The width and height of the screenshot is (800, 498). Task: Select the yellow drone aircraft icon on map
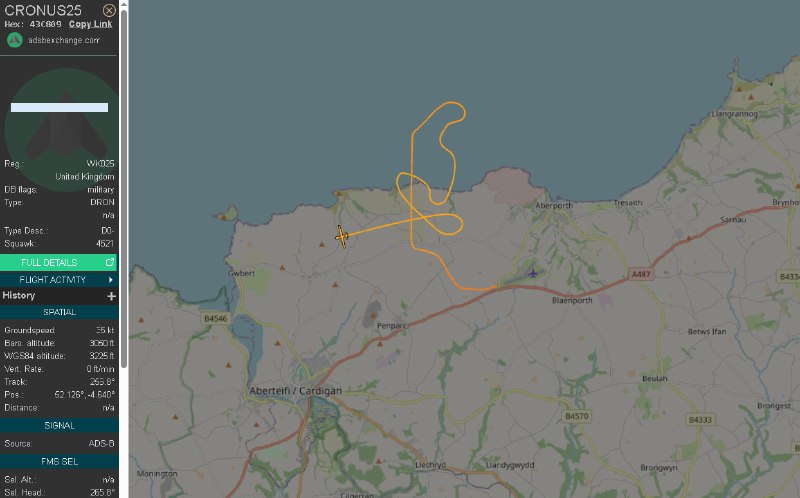pos(342,237)
